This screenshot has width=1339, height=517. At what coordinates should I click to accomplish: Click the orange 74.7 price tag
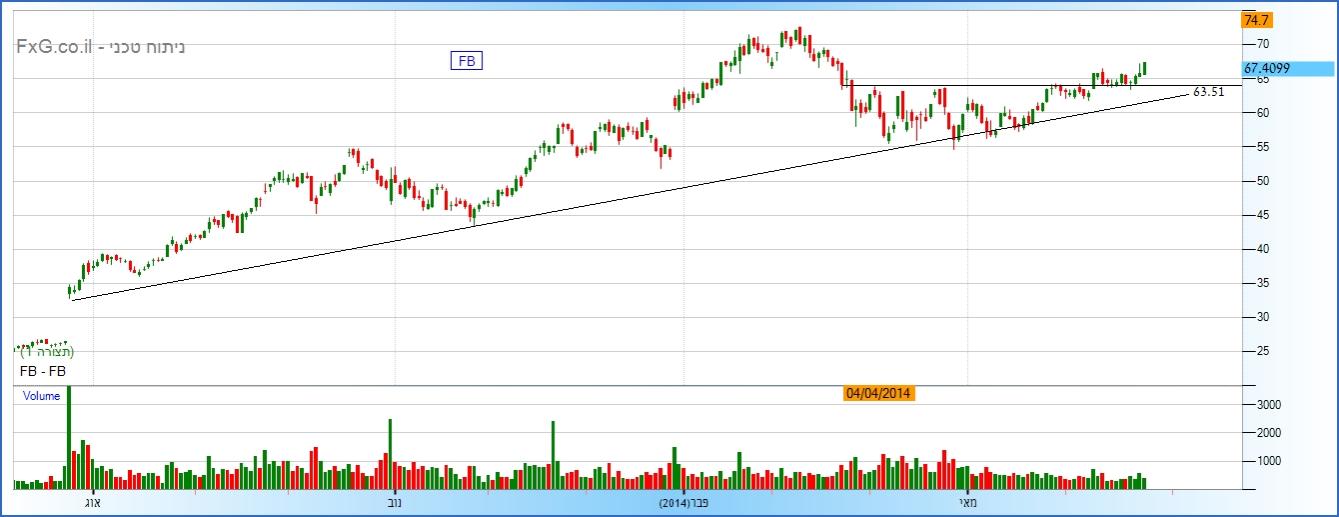pyautogui.click(x=1256, y=20)
